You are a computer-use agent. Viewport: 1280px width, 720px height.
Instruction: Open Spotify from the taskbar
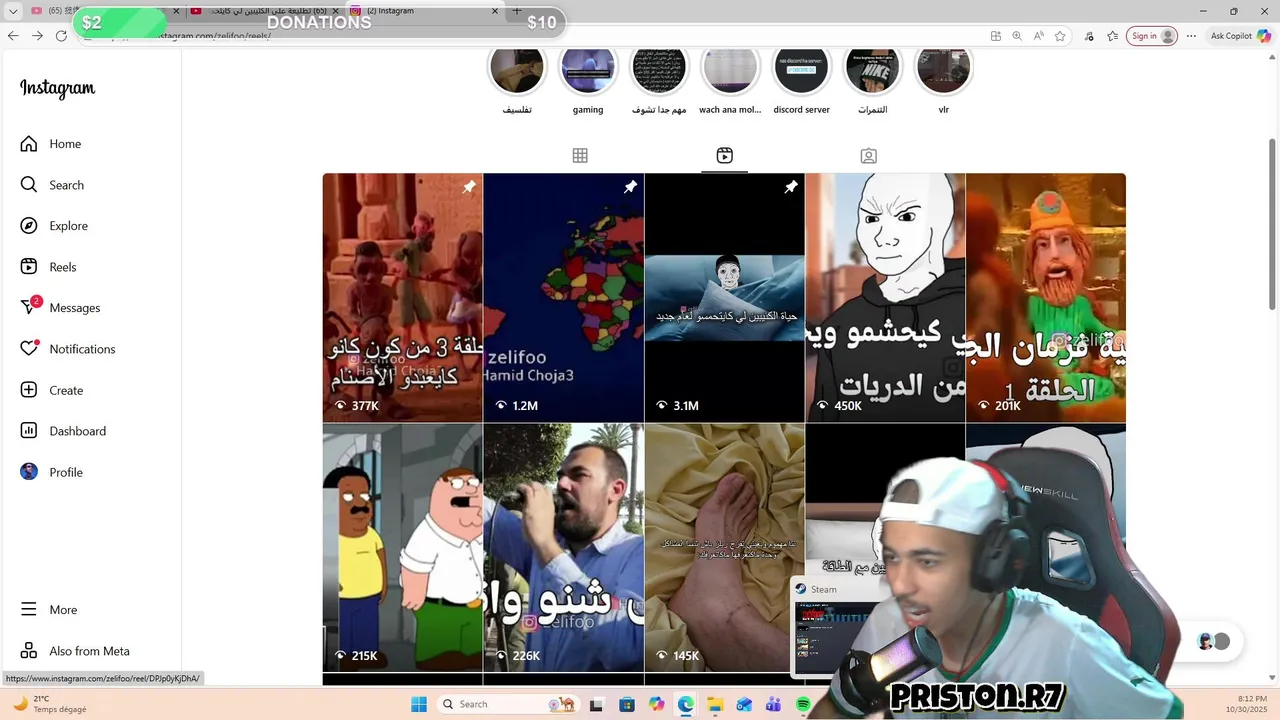[803, 704]
